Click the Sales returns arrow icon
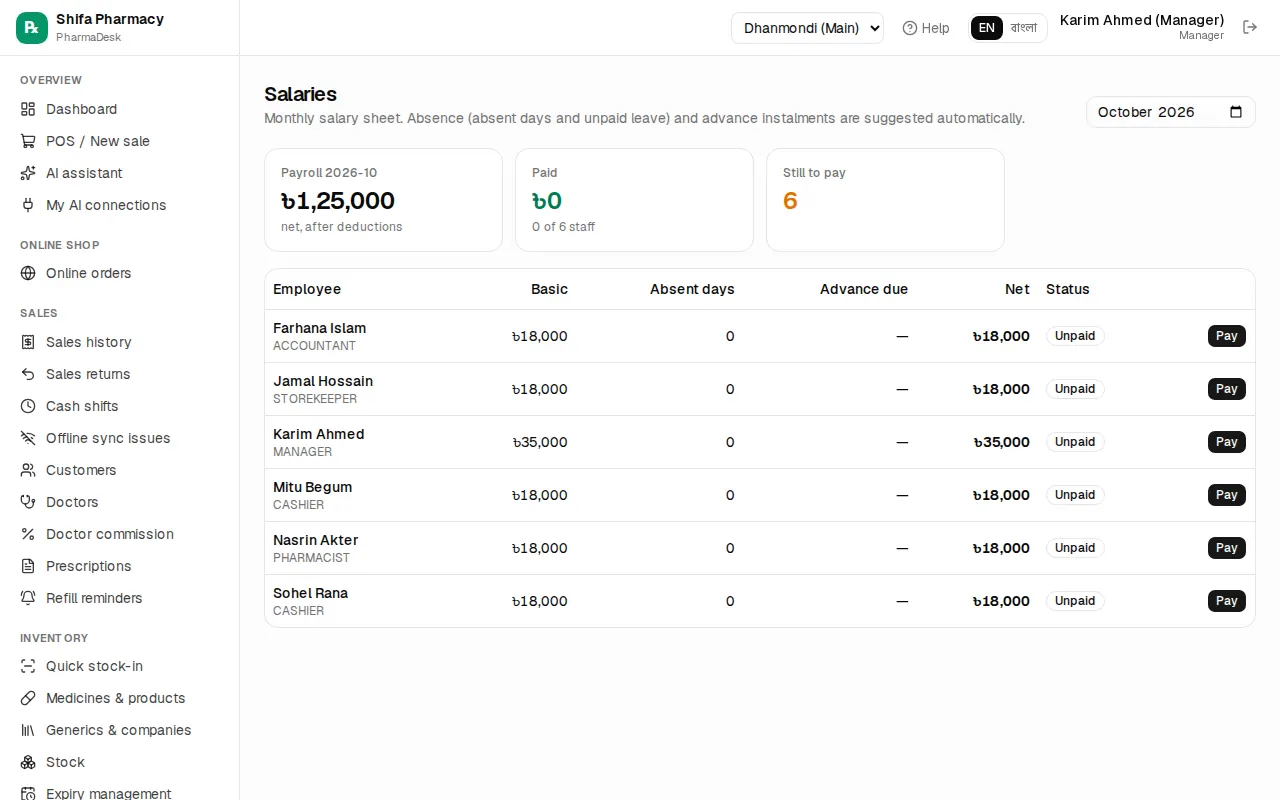 click(28, 374)
